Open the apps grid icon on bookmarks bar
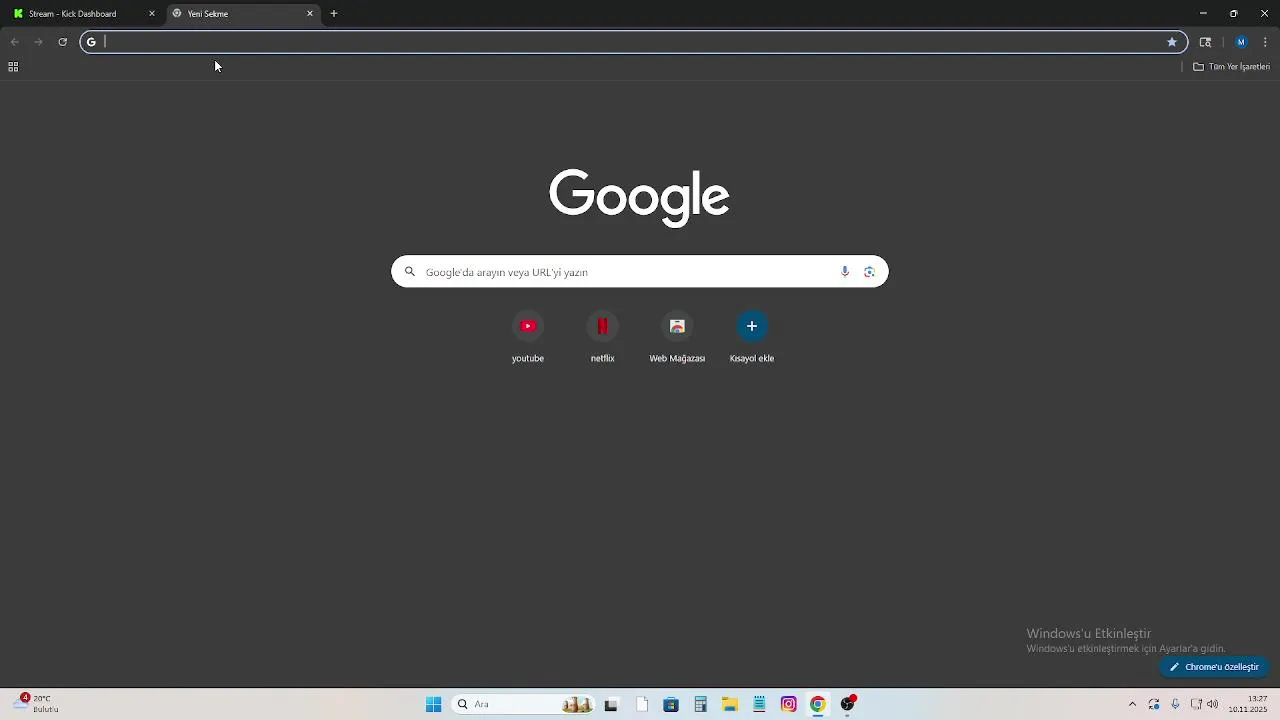Image resolution: width=1280 pixels, height=720 pixels. 13,67
